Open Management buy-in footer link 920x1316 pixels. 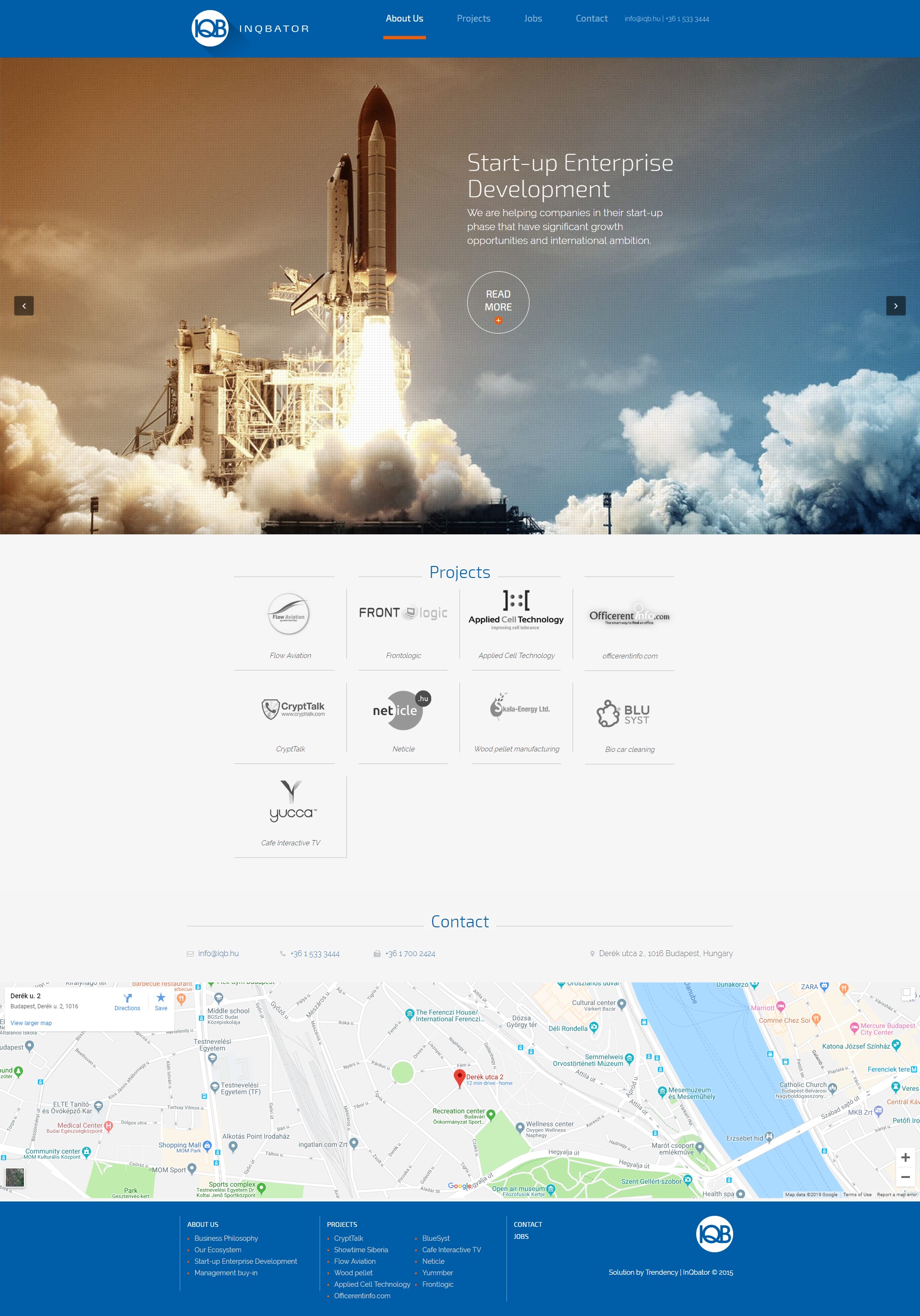click(x=226, y=1272)
